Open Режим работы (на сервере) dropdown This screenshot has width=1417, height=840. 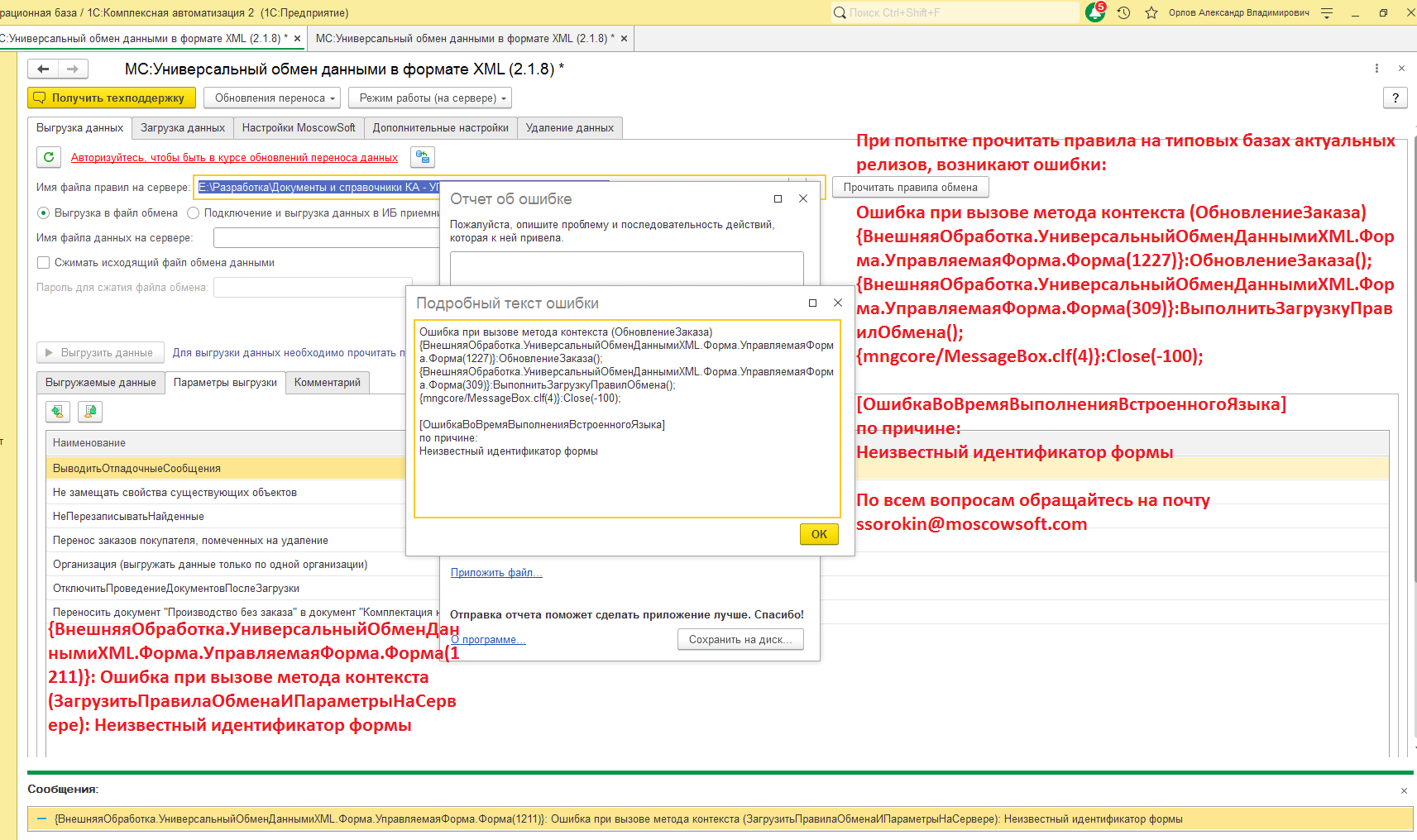[x=430, y=98]
